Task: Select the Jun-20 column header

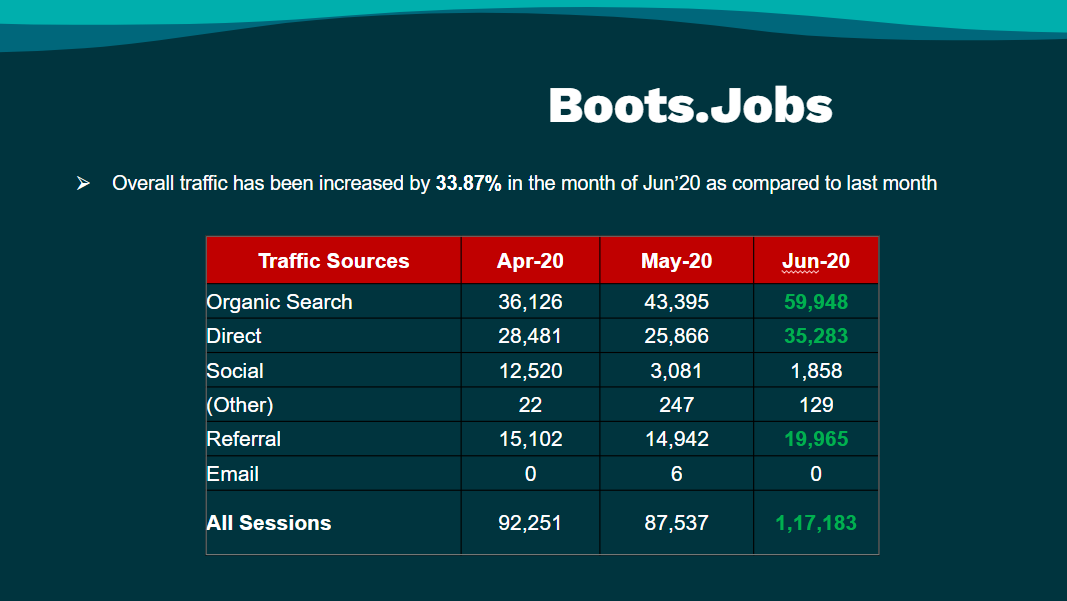Action: pos(816,260)
